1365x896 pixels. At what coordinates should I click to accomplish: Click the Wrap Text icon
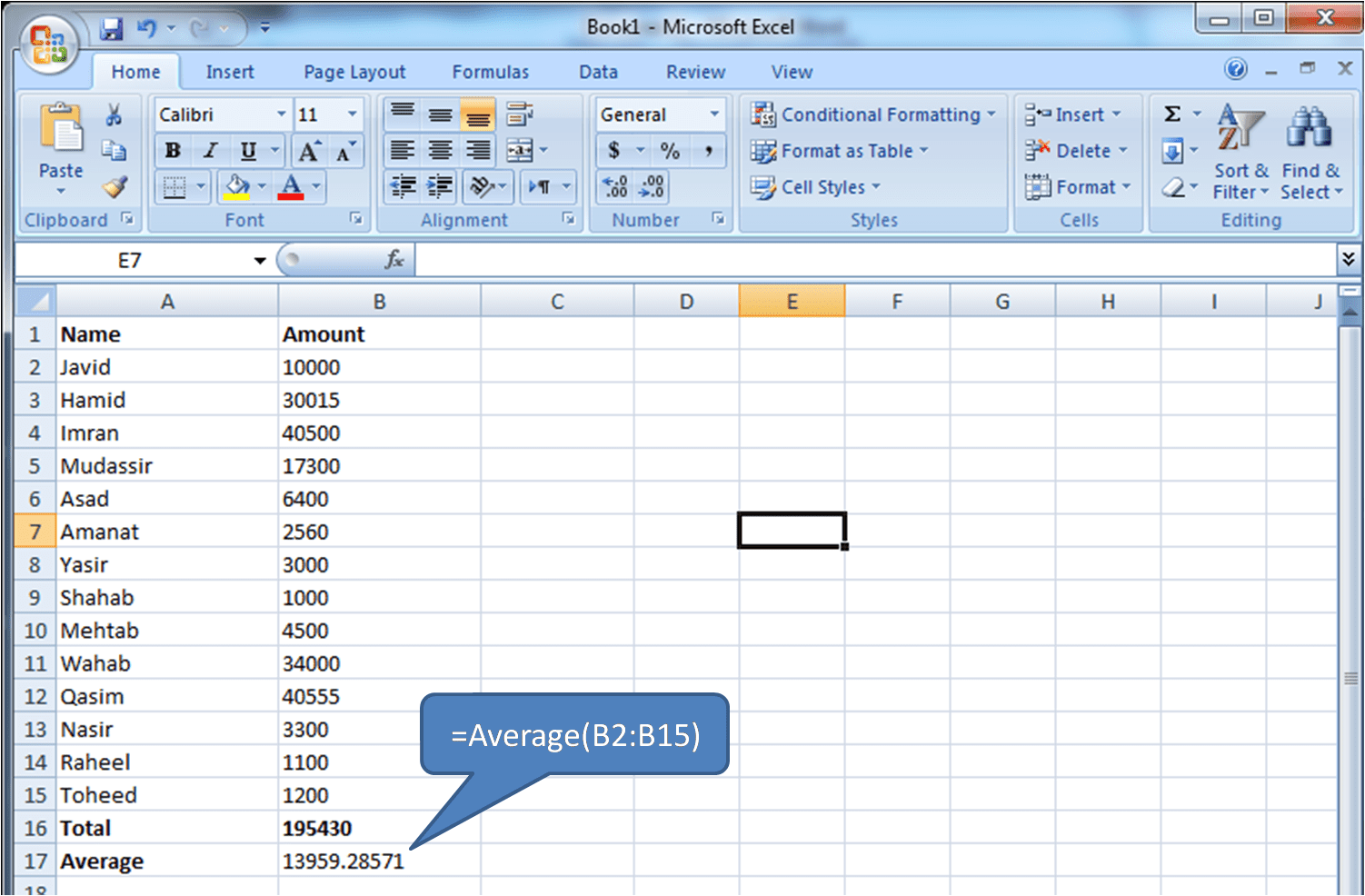pos(518,114)
